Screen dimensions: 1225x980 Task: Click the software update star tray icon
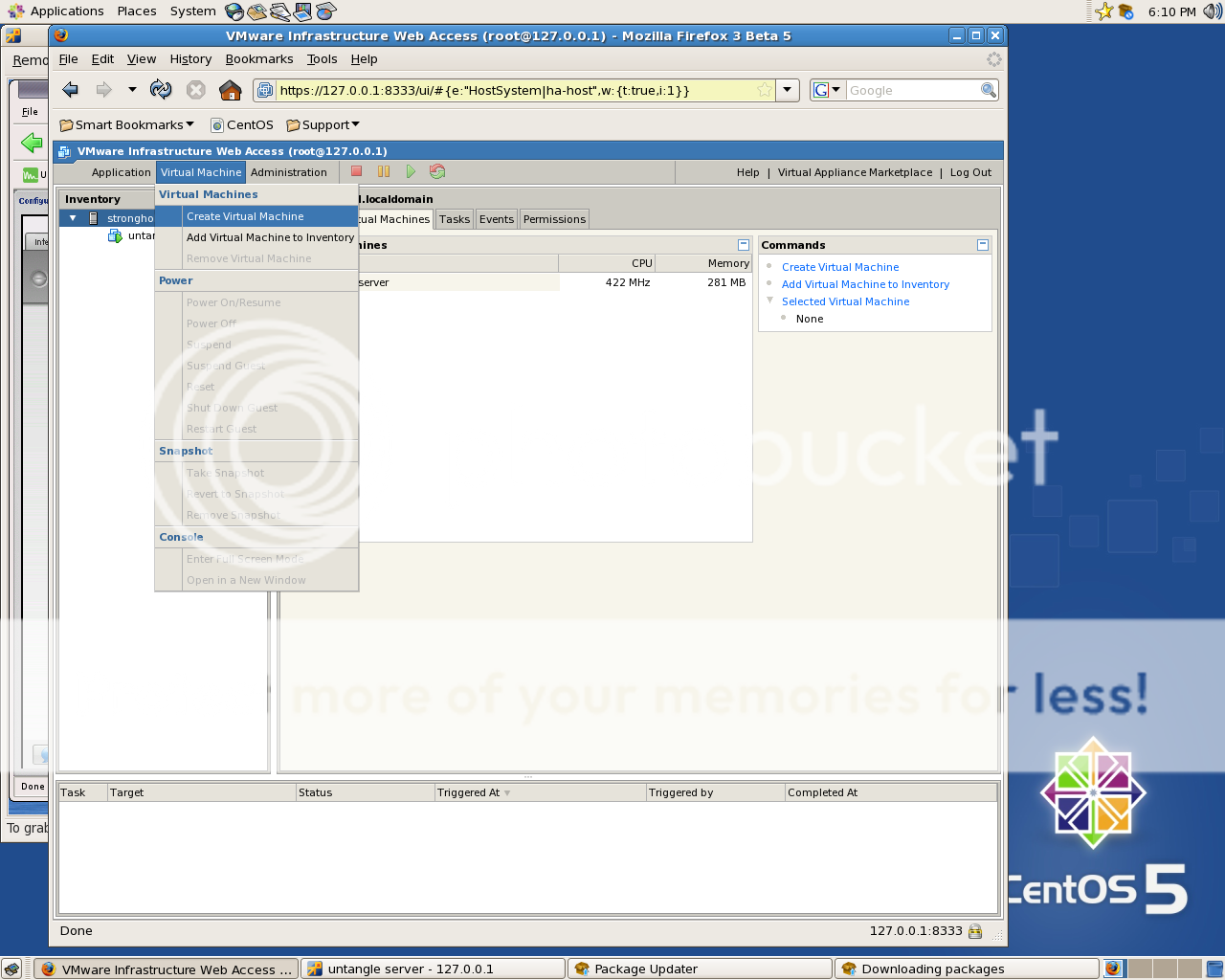(x=1104, y=11)
